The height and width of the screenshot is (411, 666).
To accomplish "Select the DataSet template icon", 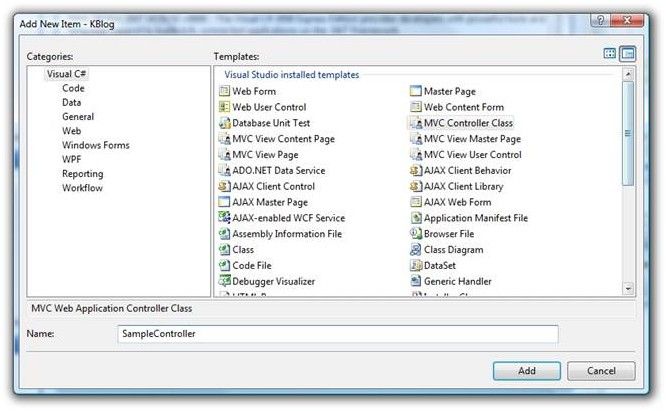I will click(x=416, y=265).
